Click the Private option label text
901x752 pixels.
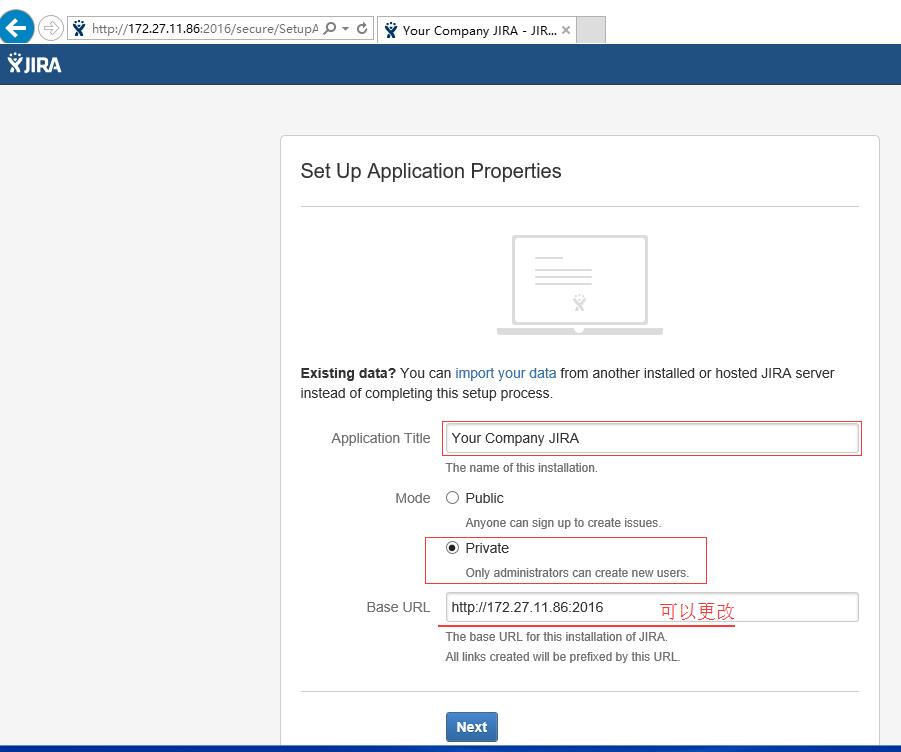(487, 548)
